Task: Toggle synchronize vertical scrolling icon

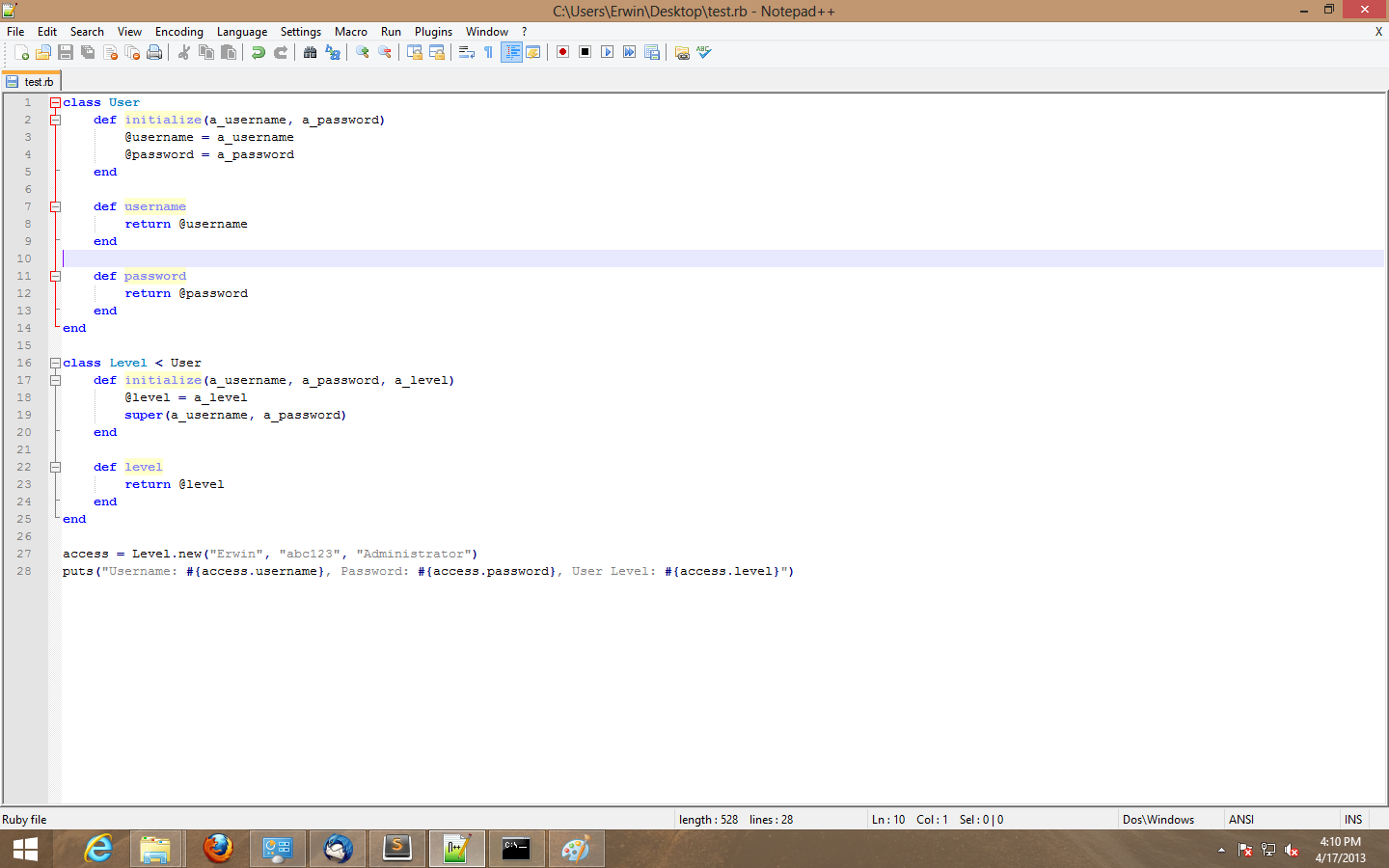Action: 415,52
